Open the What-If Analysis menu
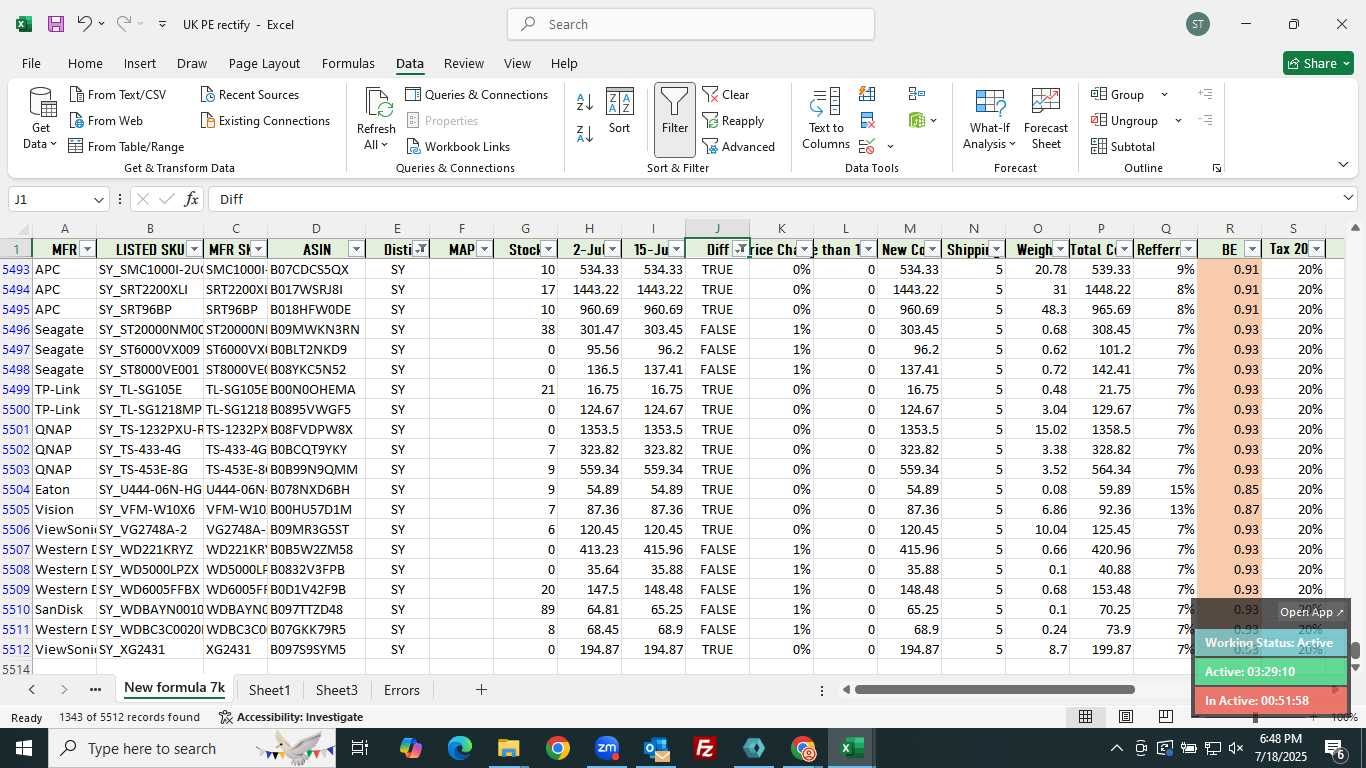Image resolution: width=1366 pixels, height=768 pixels. (989, 119)
